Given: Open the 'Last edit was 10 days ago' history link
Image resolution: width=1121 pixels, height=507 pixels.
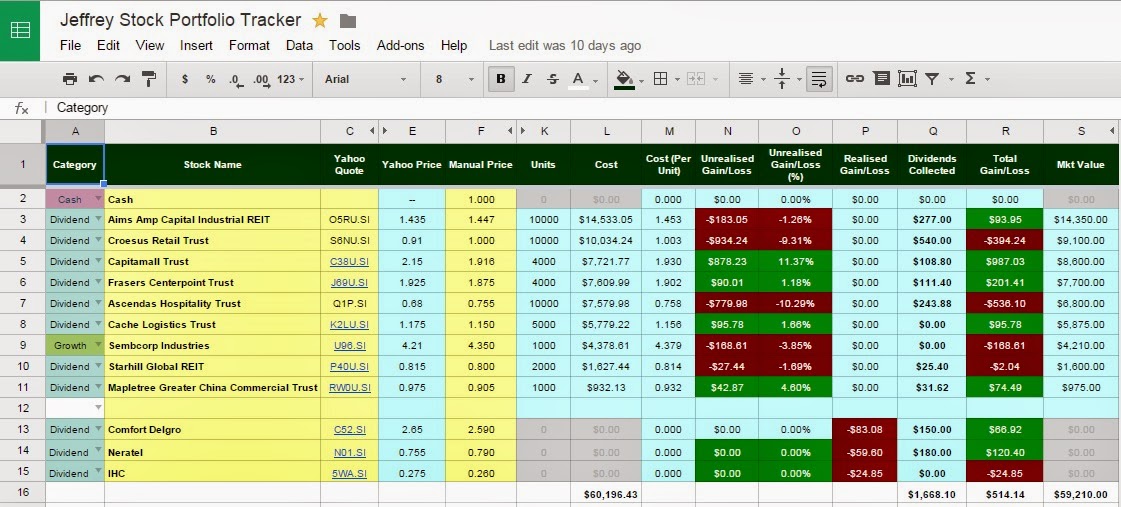Looking at the screenshot, I should (x=565, y=45).
